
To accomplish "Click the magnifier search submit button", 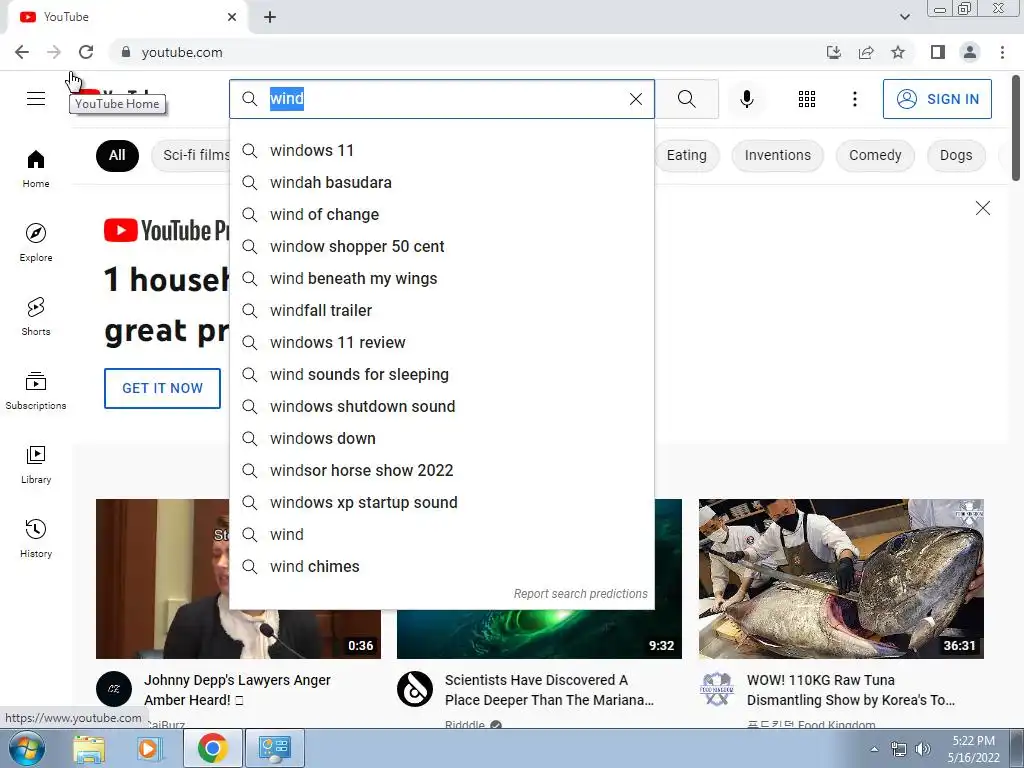I will [686, 99].
